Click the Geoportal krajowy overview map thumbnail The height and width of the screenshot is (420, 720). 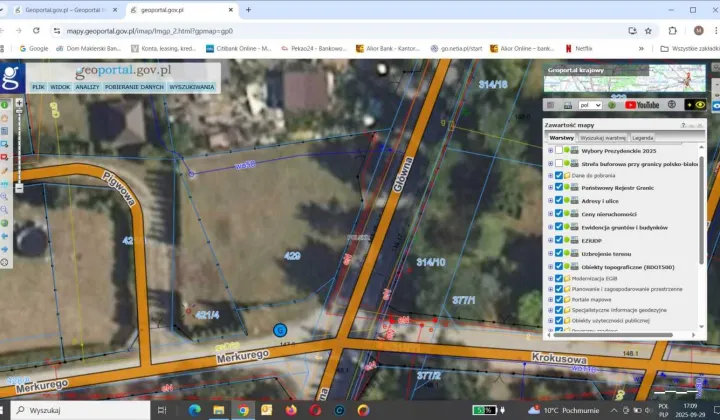pyautogui.click(x=624, y=79)
